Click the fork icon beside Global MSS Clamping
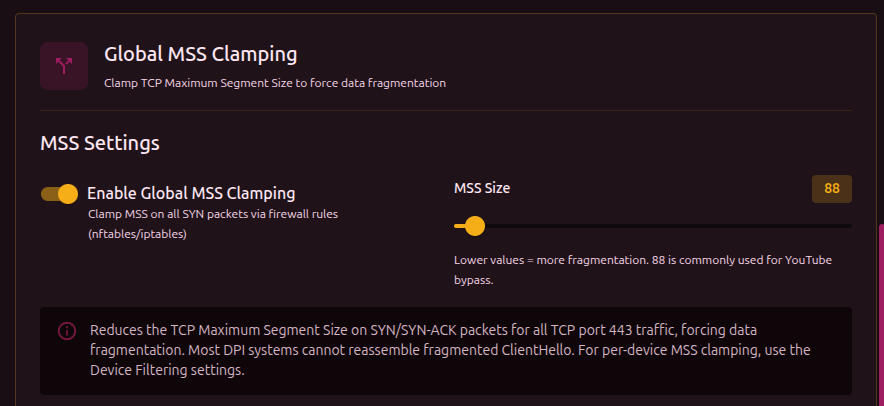884x406 pixels. [x=64, y=66]
